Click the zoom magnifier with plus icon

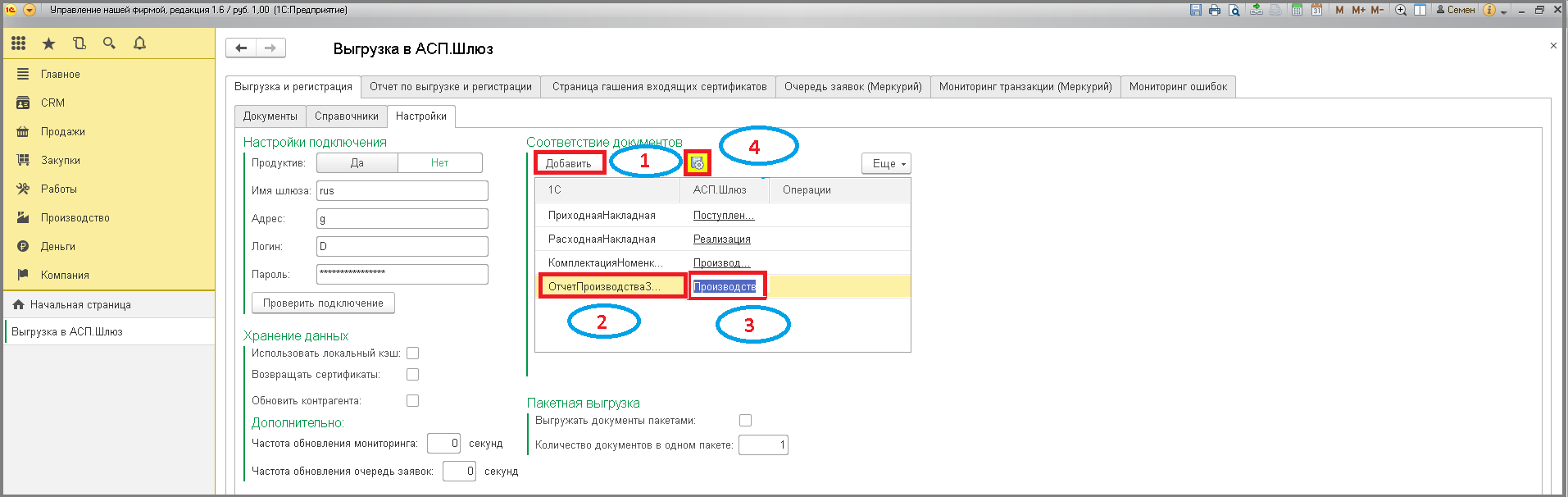point(1401,10)
